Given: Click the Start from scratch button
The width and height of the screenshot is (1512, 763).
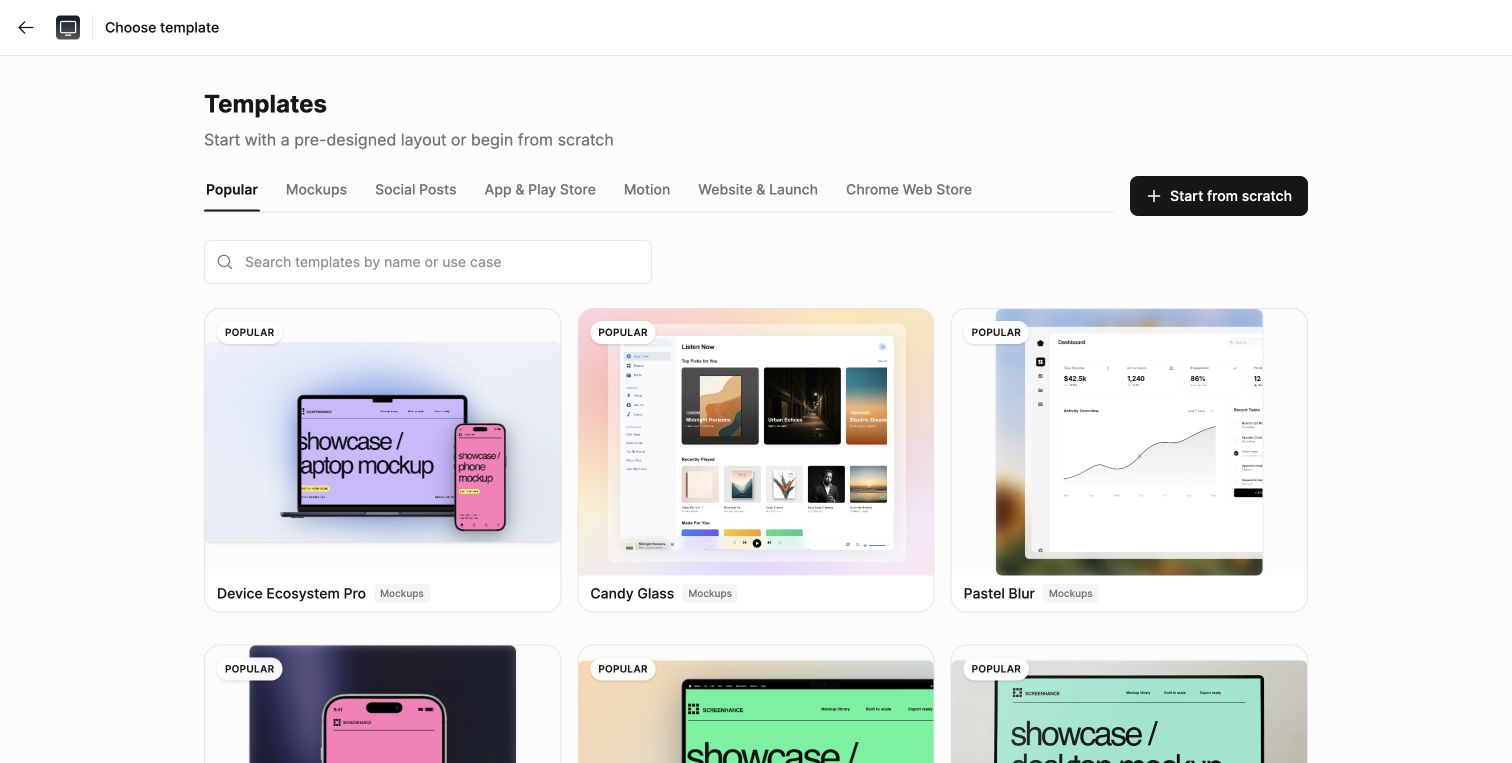Looking at the screenshot, I should pos(1219,196).
